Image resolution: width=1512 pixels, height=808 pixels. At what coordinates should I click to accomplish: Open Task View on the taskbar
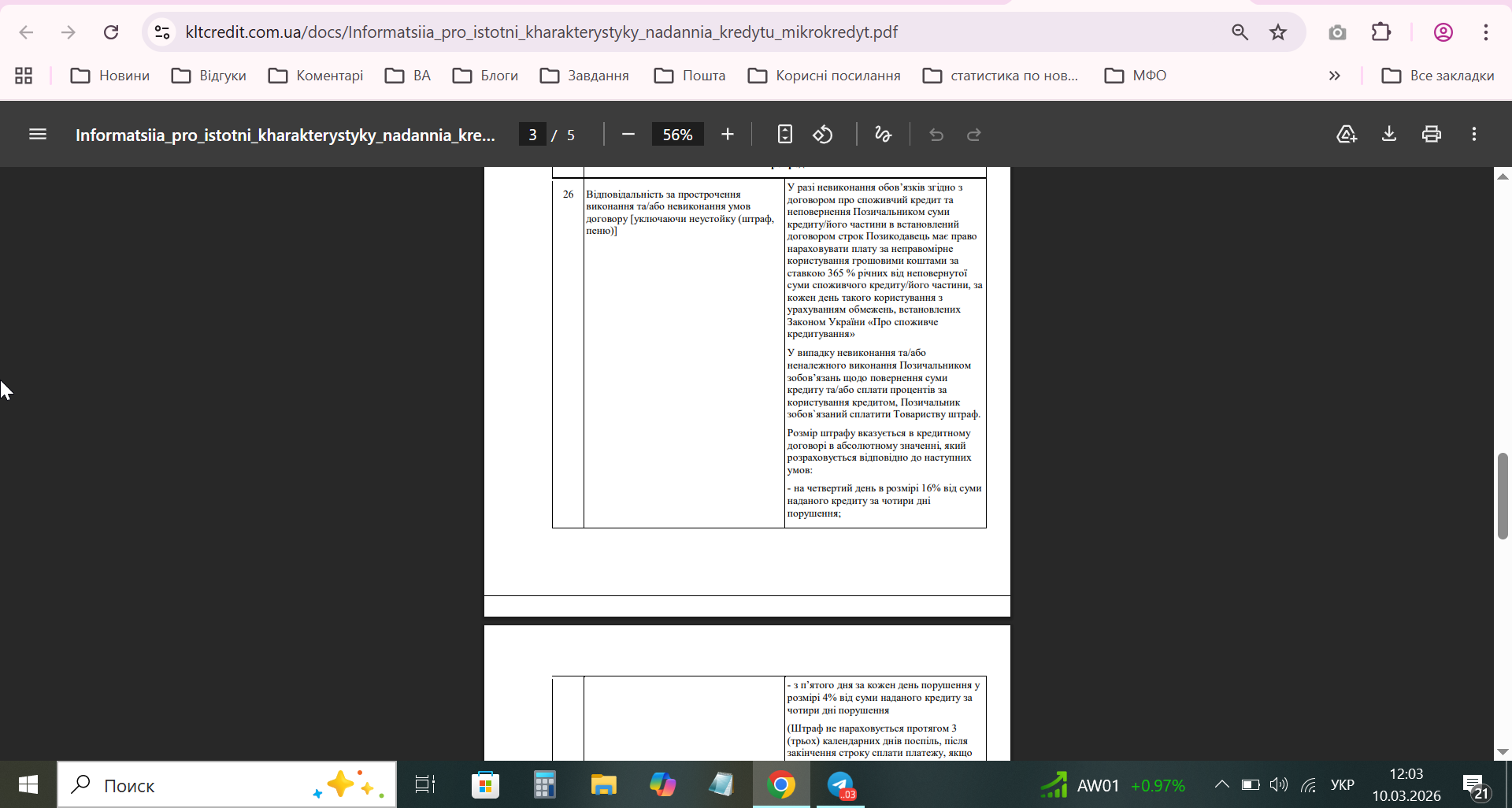click(425, 785)
